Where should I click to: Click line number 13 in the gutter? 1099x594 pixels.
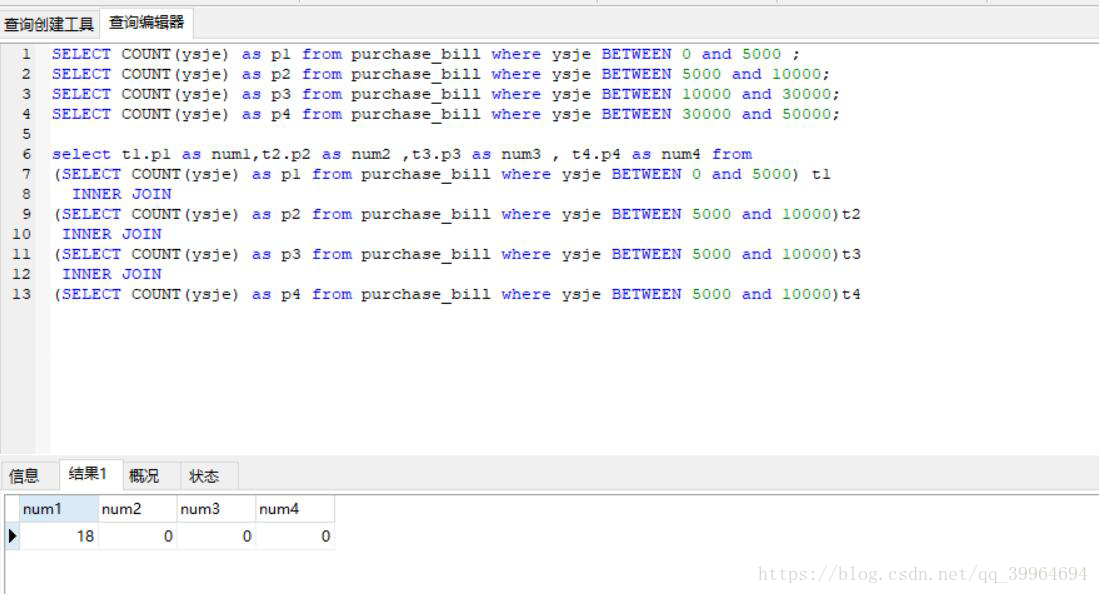22,294
